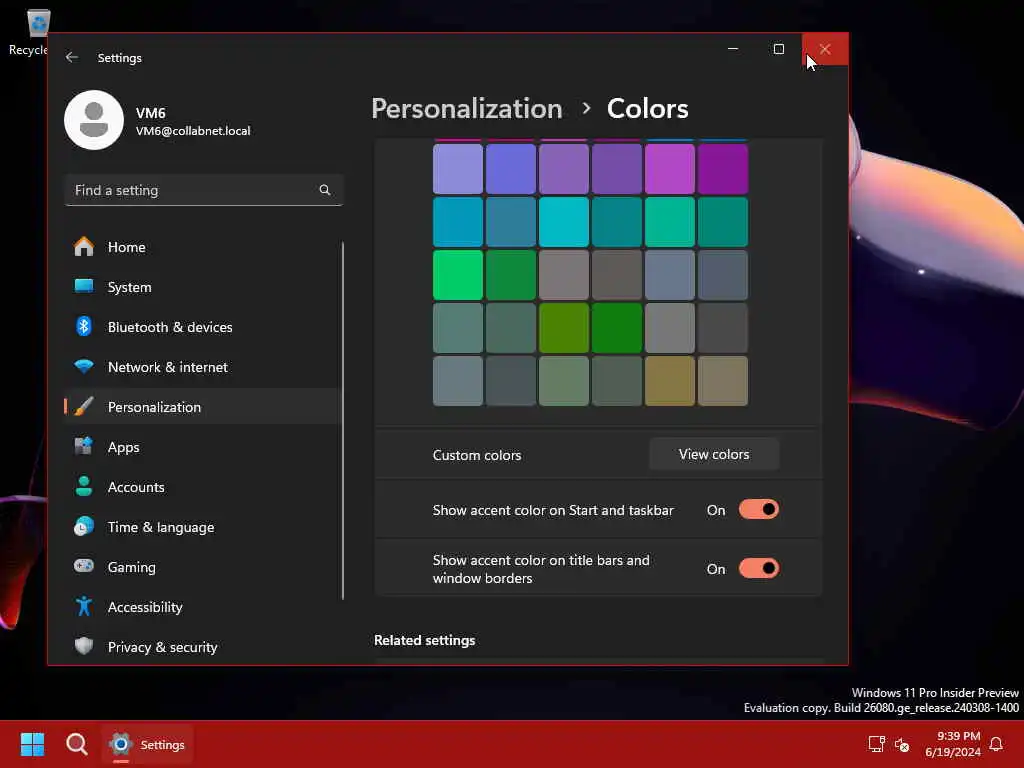The width and height of the screenshot is (1024, 768).
Task: Click the VM6@collabnet.local account text
Action: point(193,131)
